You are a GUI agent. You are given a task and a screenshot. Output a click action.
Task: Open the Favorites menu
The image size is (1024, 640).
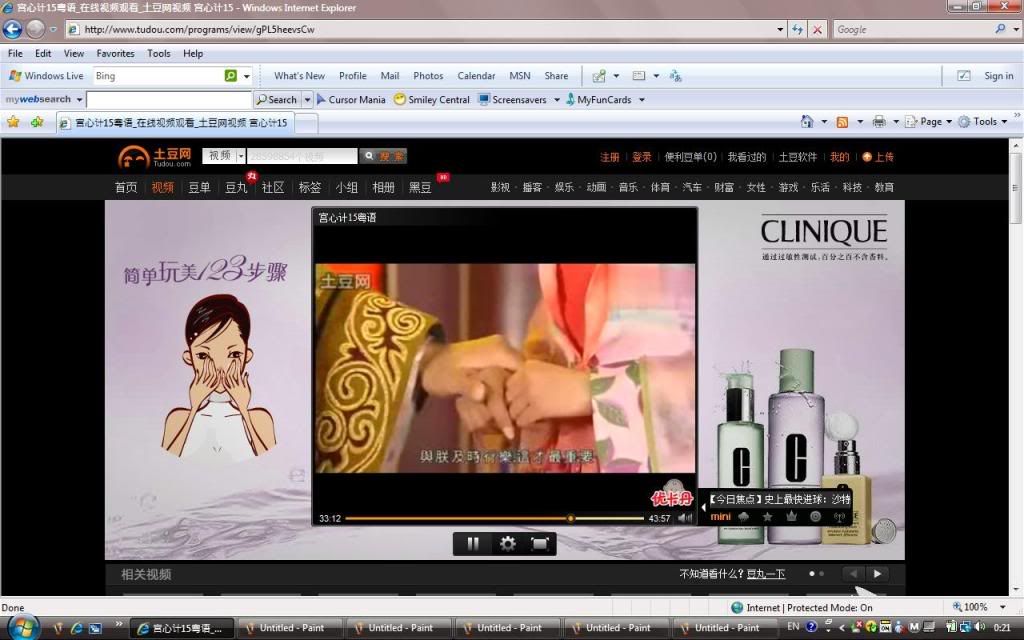tap(115, 54)
